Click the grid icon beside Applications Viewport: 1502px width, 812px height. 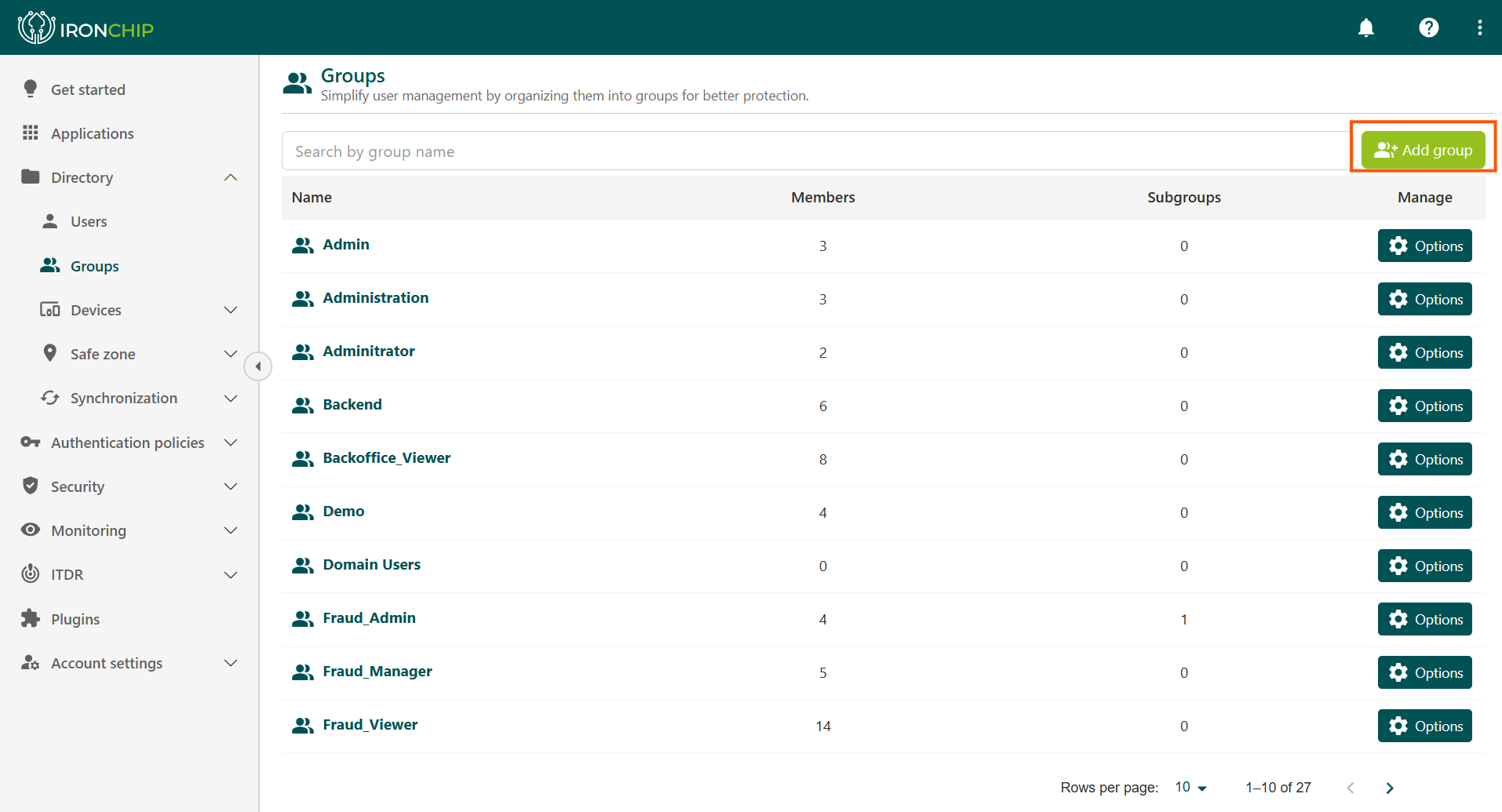[x=31, y=133]
